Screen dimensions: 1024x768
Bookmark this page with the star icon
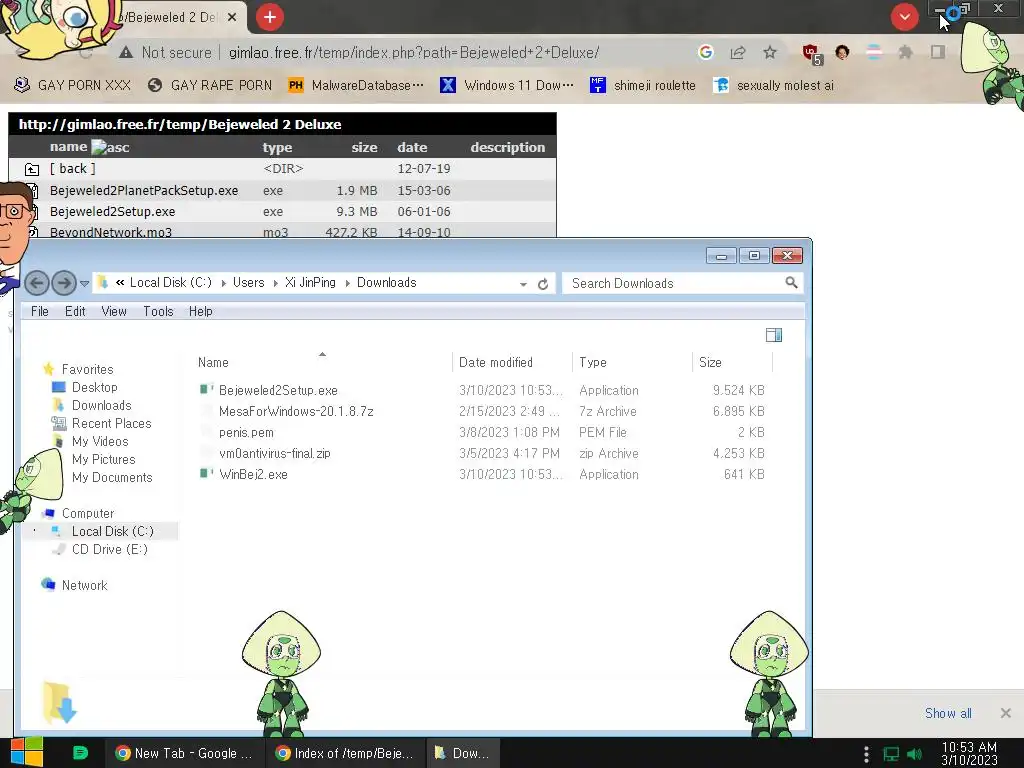(x=770, y=52)
